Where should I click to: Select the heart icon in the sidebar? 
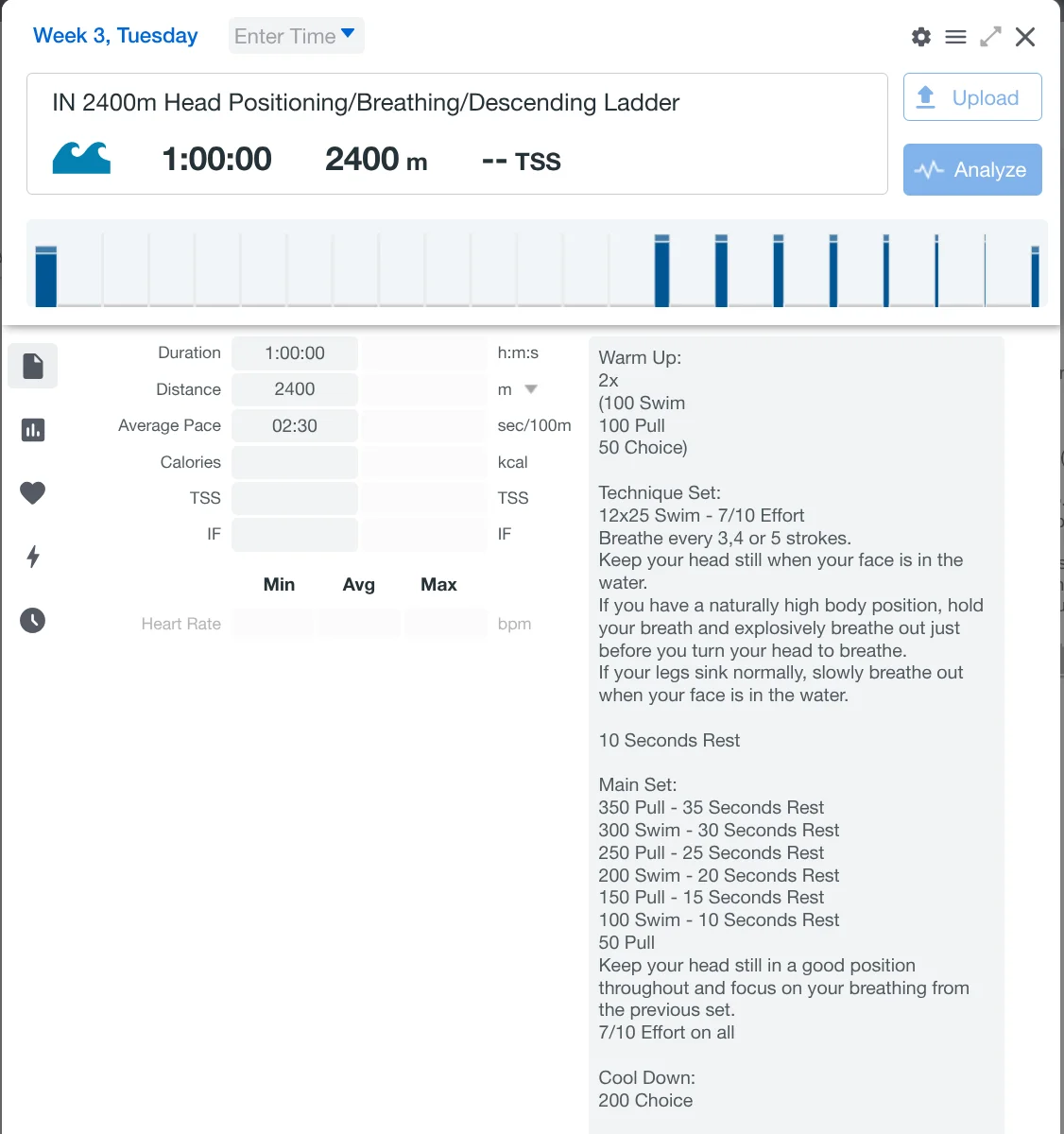tap(33, 492)
